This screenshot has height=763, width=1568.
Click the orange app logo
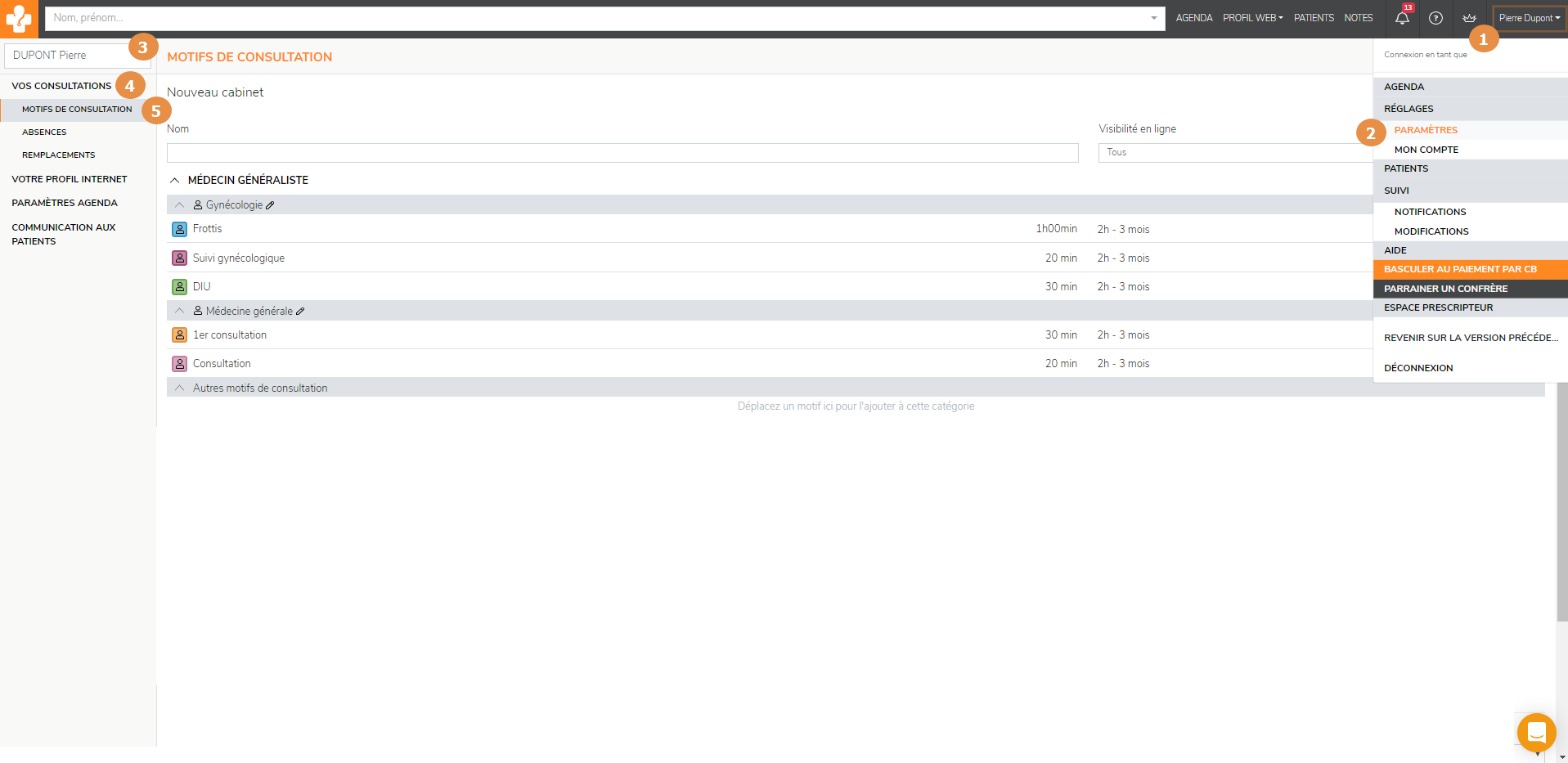[x=19, y=18]
